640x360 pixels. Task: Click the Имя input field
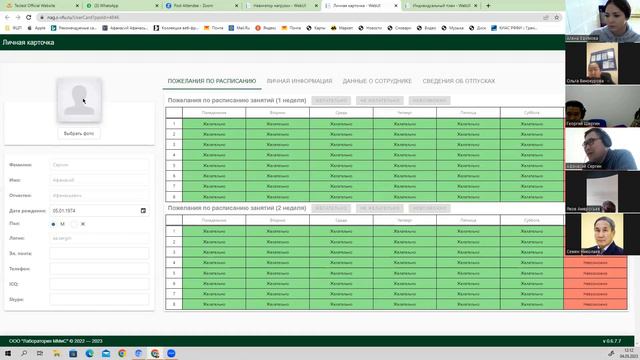click(99, 180)
